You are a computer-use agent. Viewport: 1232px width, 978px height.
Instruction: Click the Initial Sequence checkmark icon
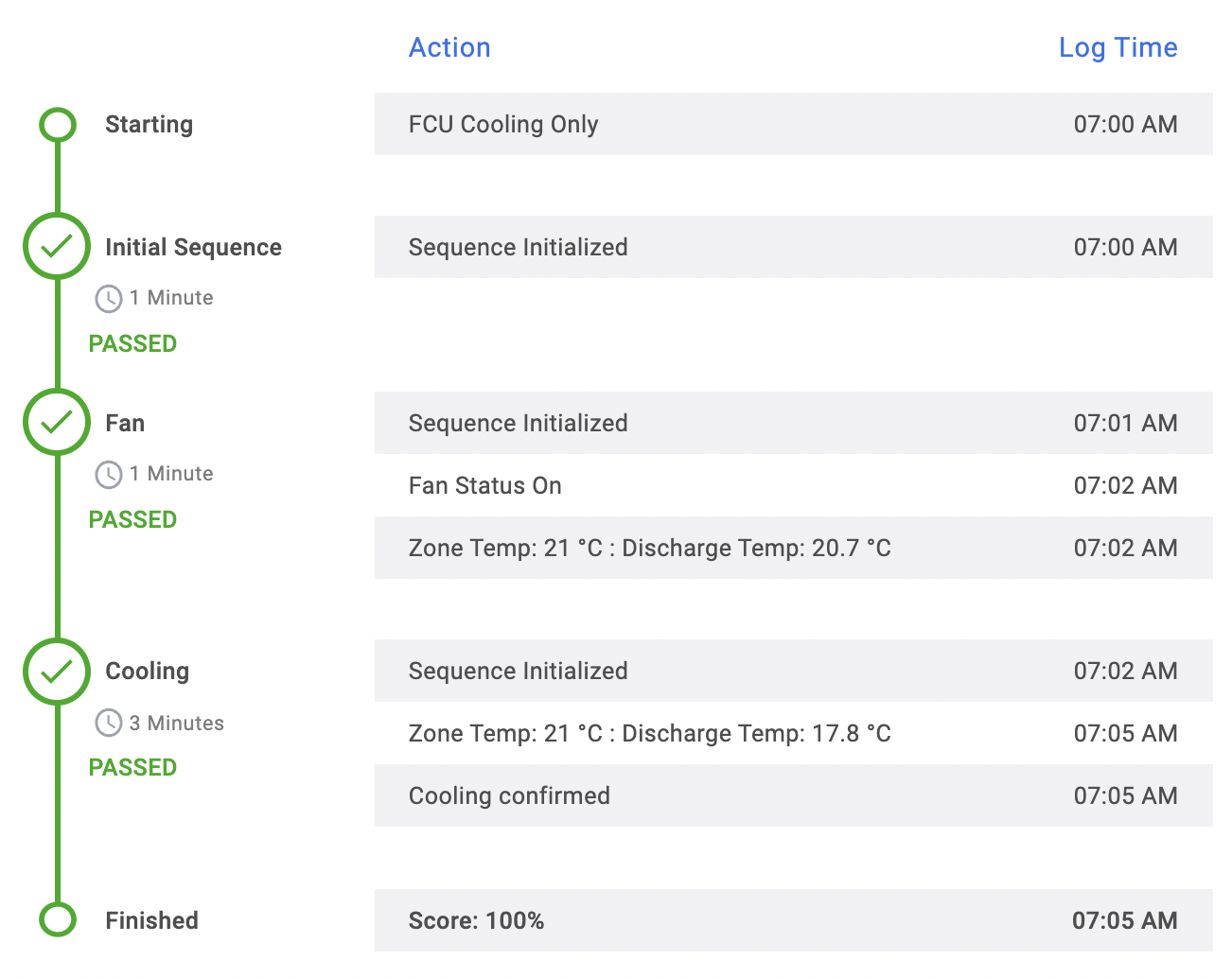click(x=58, y=247)
